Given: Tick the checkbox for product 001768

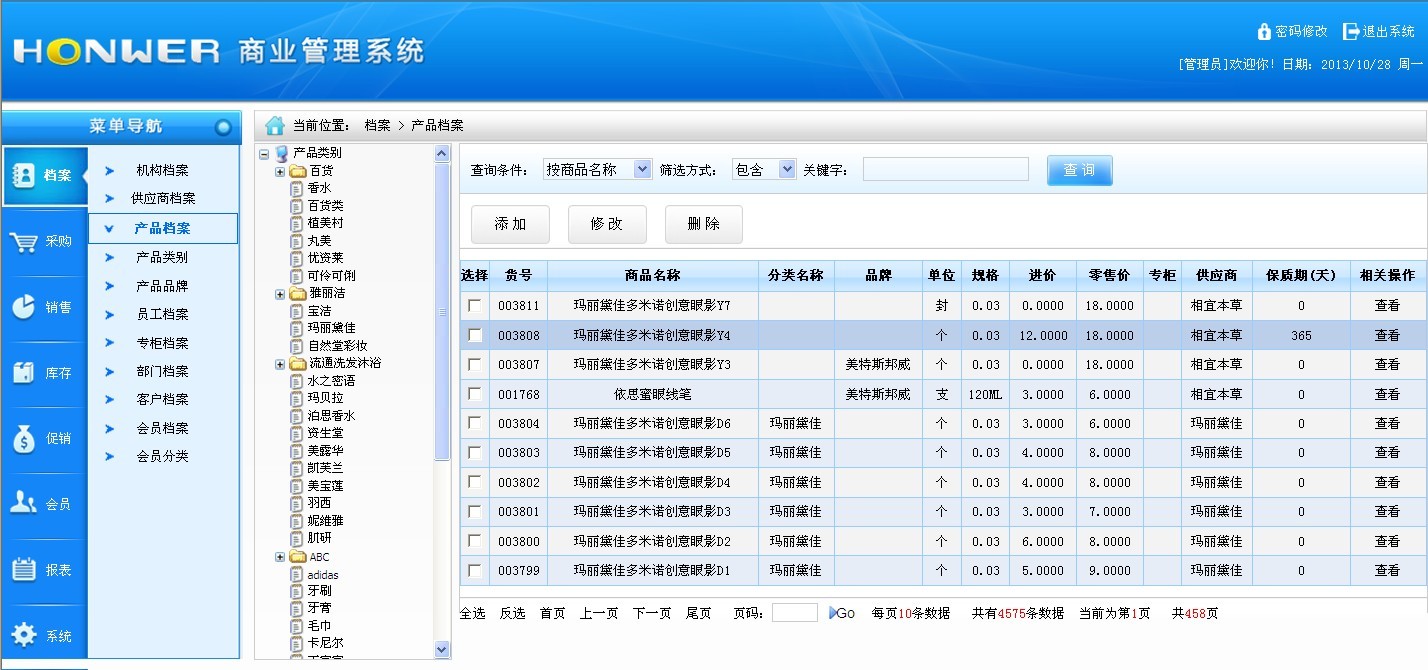Looking at the screenshot, I should (474, 394).
